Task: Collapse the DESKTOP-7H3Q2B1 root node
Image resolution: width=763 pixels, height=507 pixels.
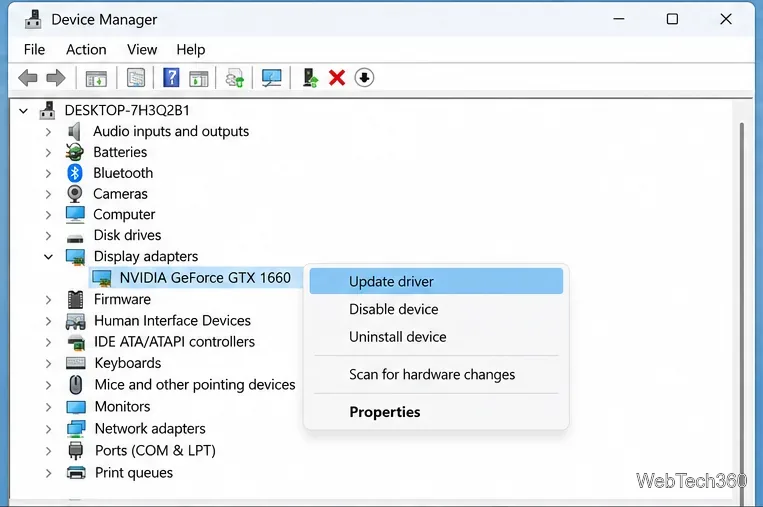Action: pyautogui.click(x=23, y=111)
